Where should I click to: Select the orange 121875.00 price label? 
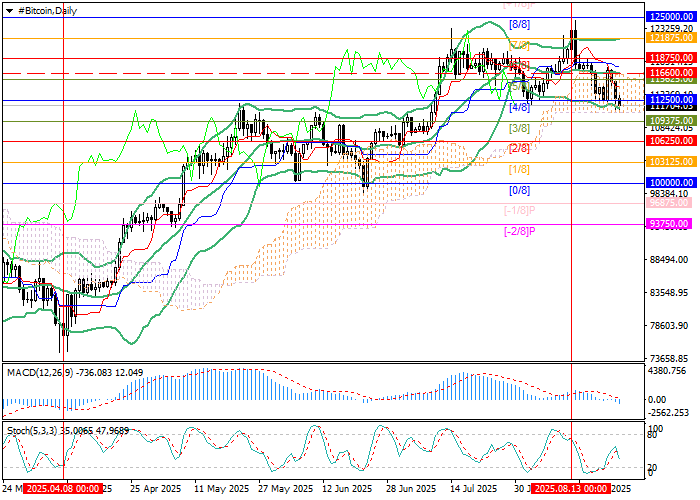click(671, 37)
